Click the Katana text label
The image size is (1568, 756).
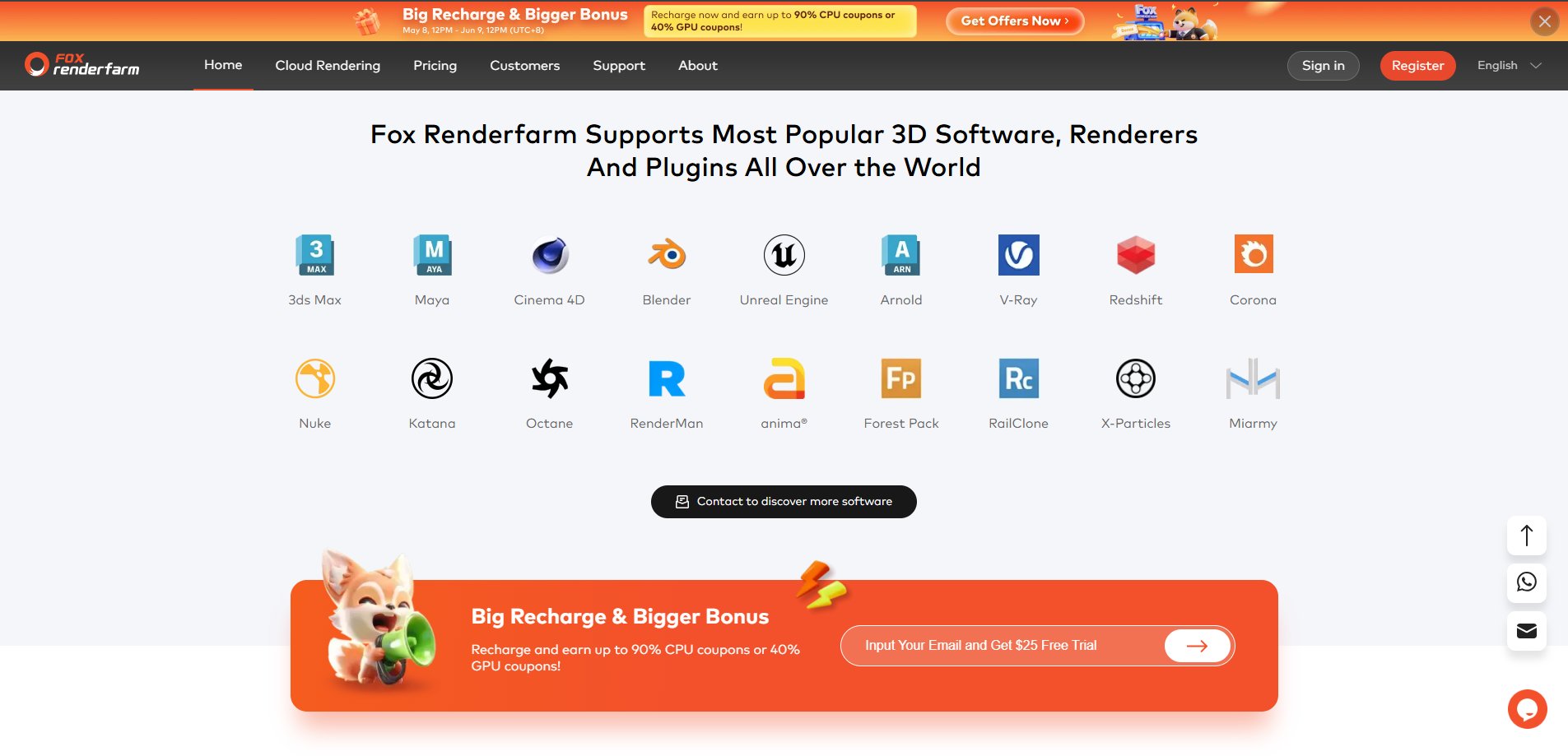click(x=432, y=424)
